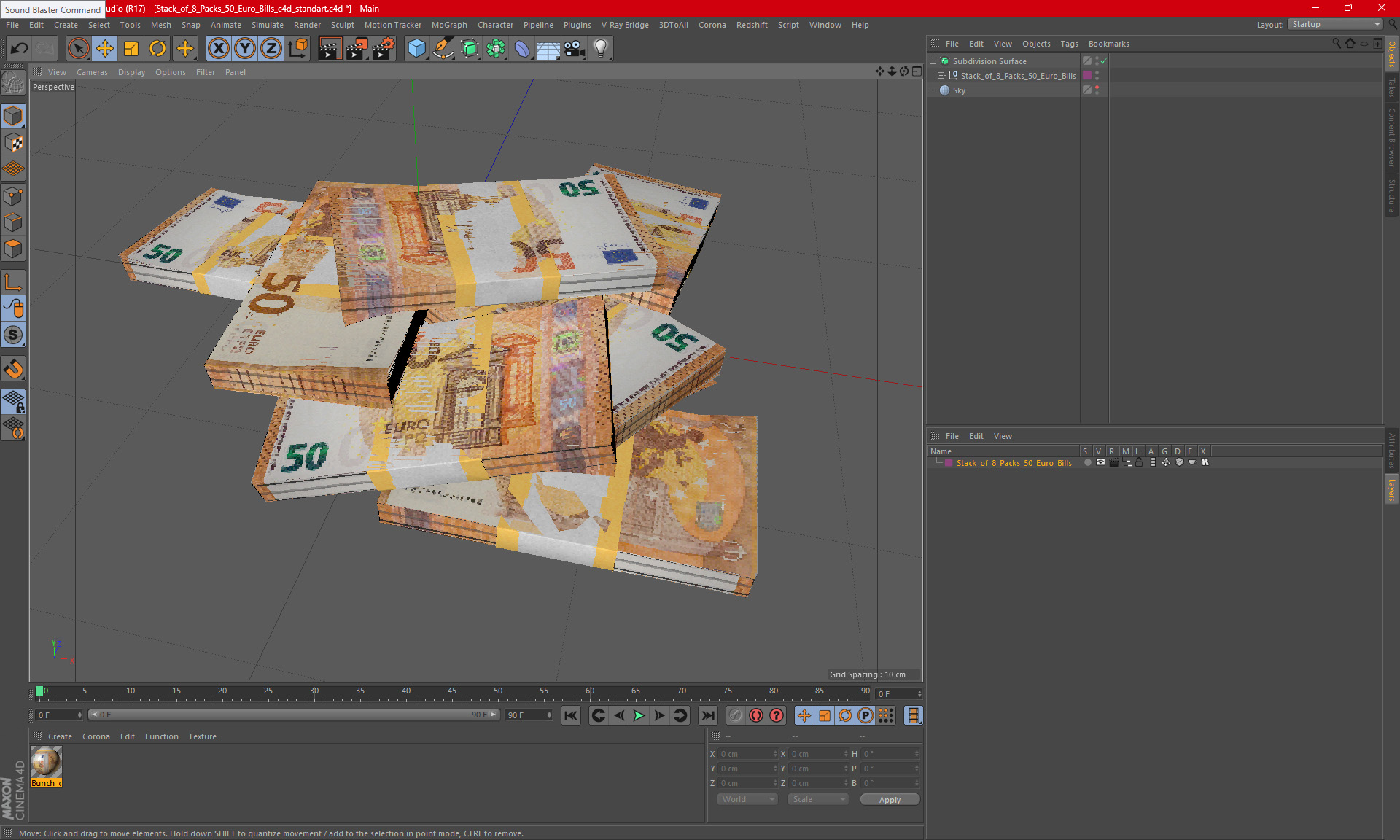1400x840 pixels.
Task: Switch to Texture mode
Action: (13, 142)
